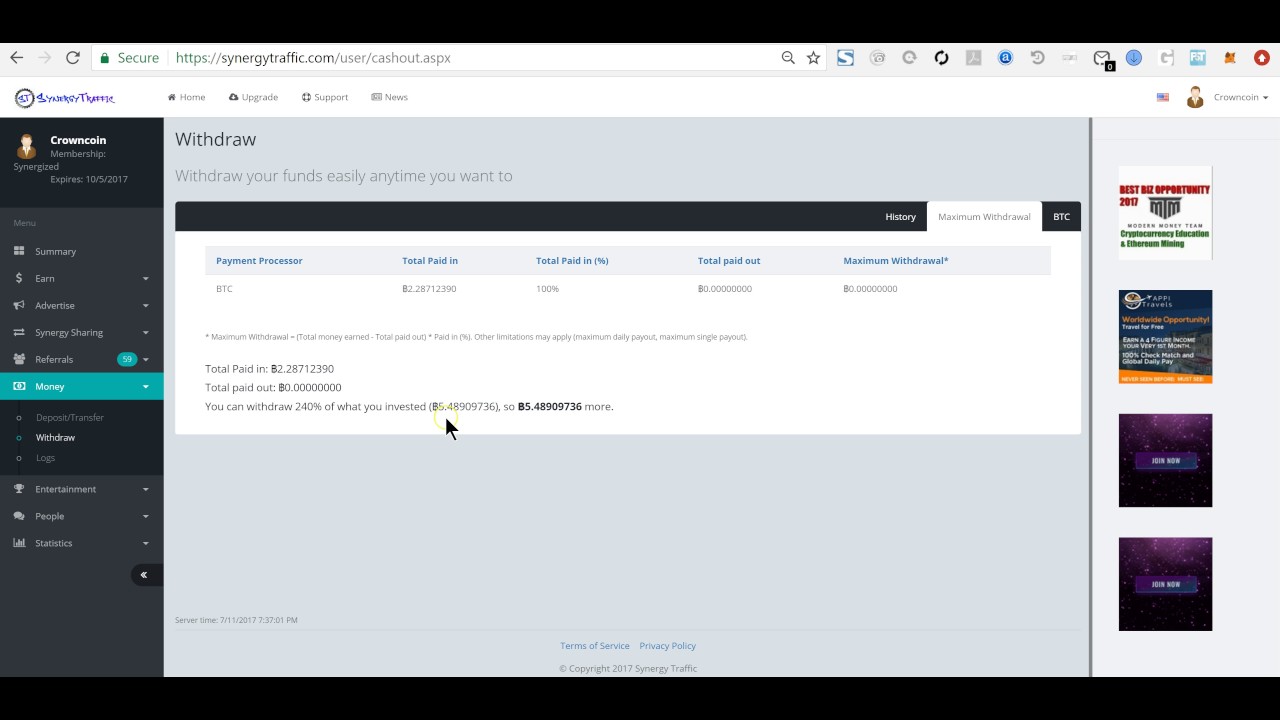Bookmark this page with the star icon

(814, 58)
